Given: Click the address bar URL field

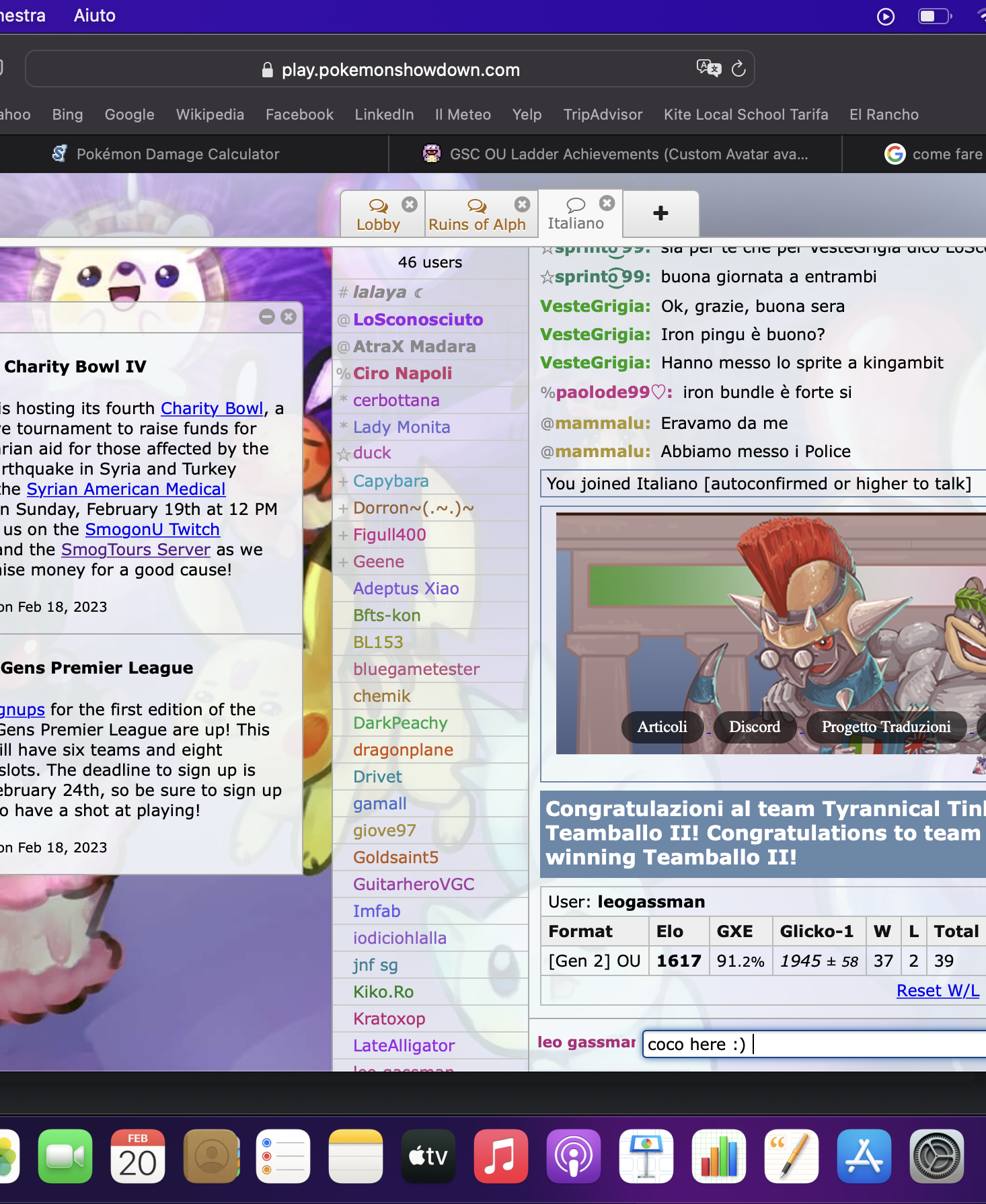Looking at the screenshot, I should pos(390,69).
